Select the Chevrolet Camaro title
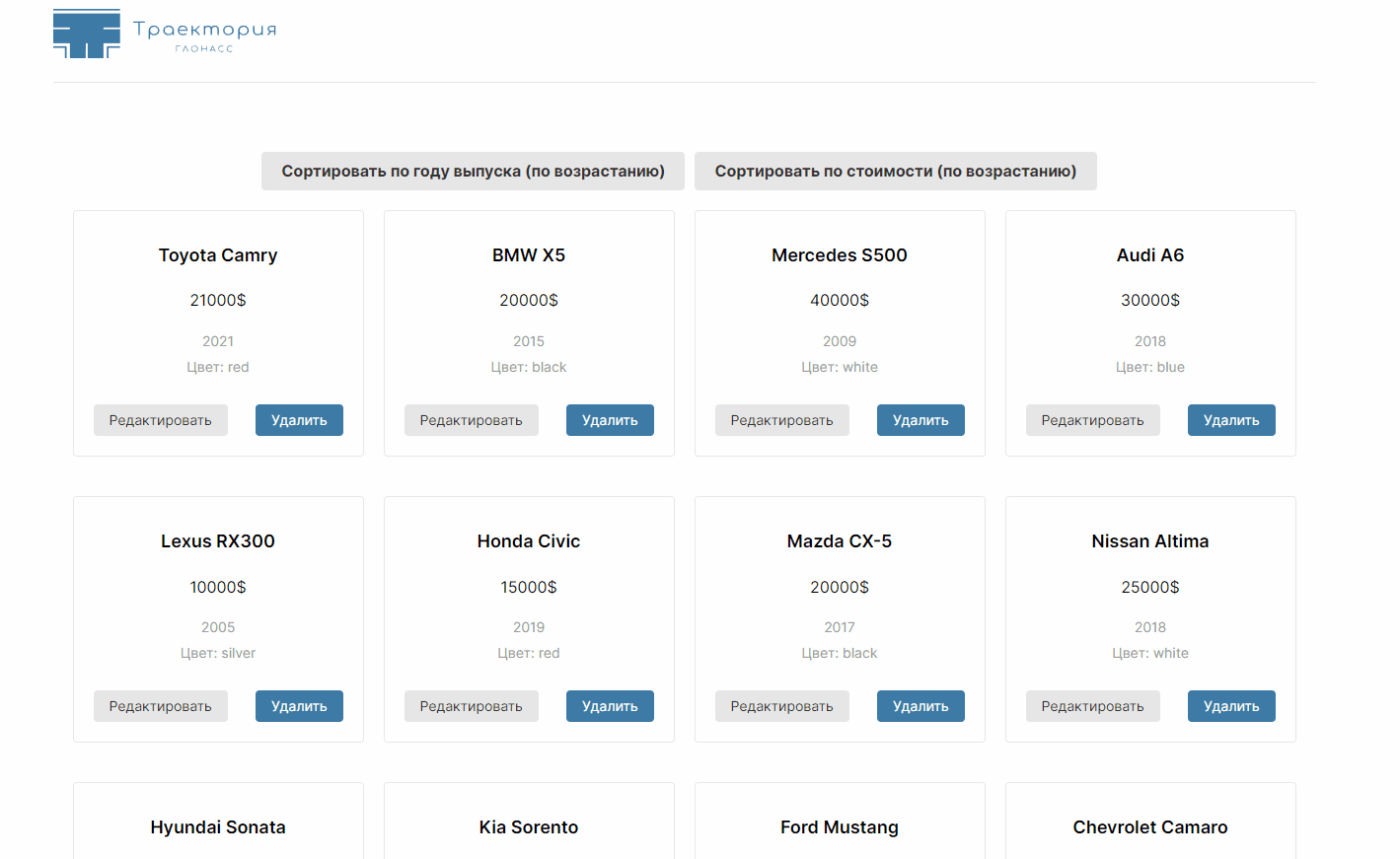Viewport: 1400px width, 859px height. [x=1150, y=827]
